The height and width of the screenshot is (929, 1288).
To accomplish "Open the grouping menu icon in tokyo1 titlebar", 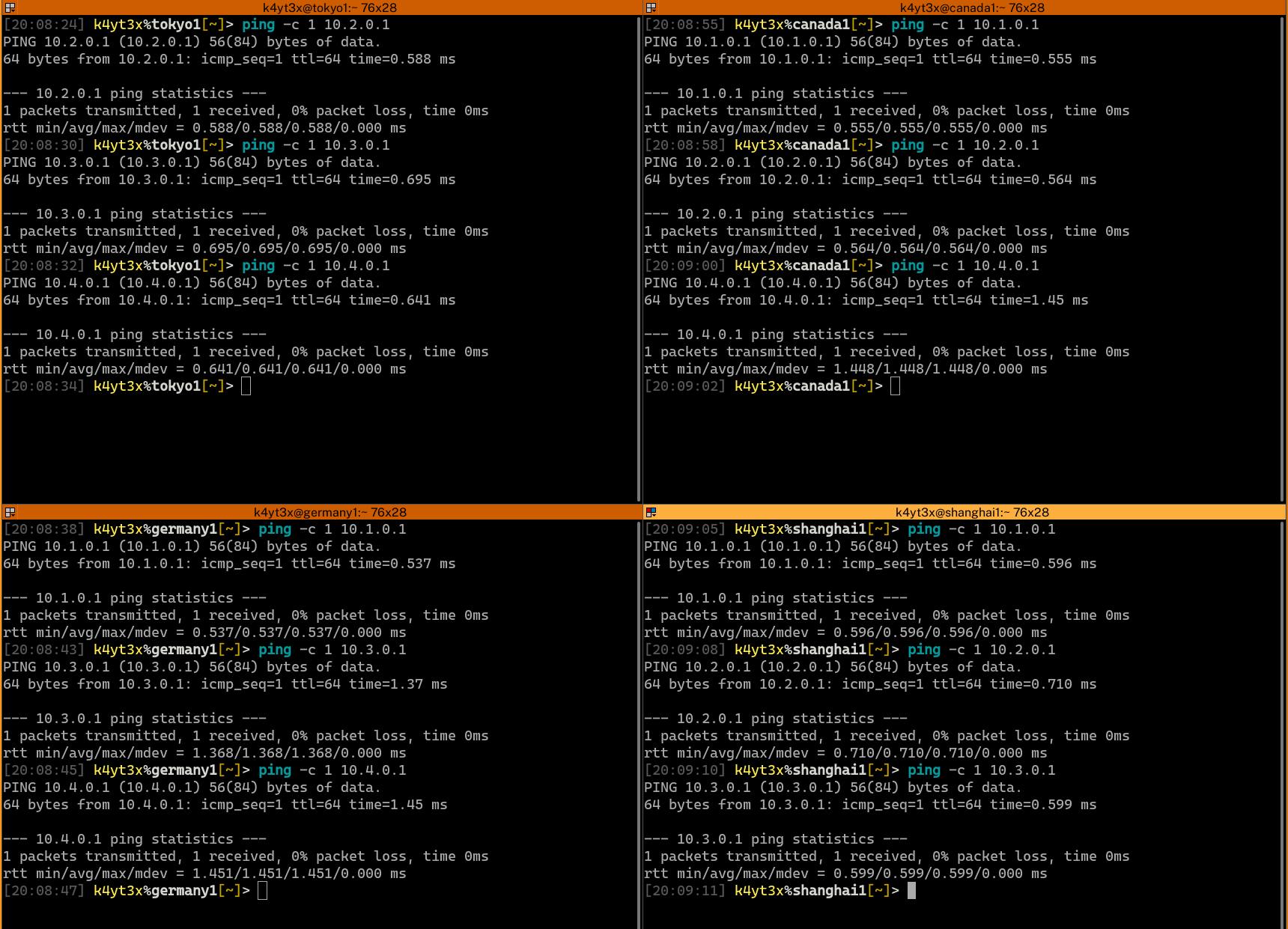I will pyautogui.click(x=10, y=7).
